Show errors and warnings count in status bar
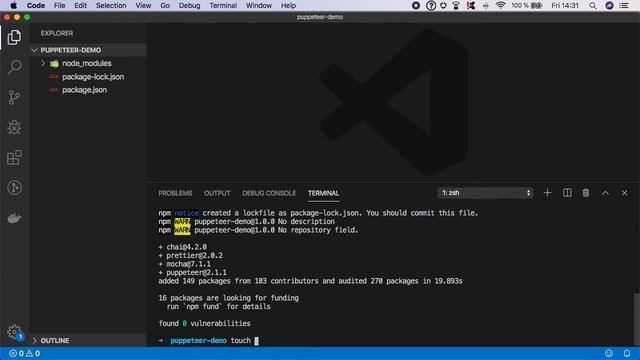 click(x=24, y=353)
